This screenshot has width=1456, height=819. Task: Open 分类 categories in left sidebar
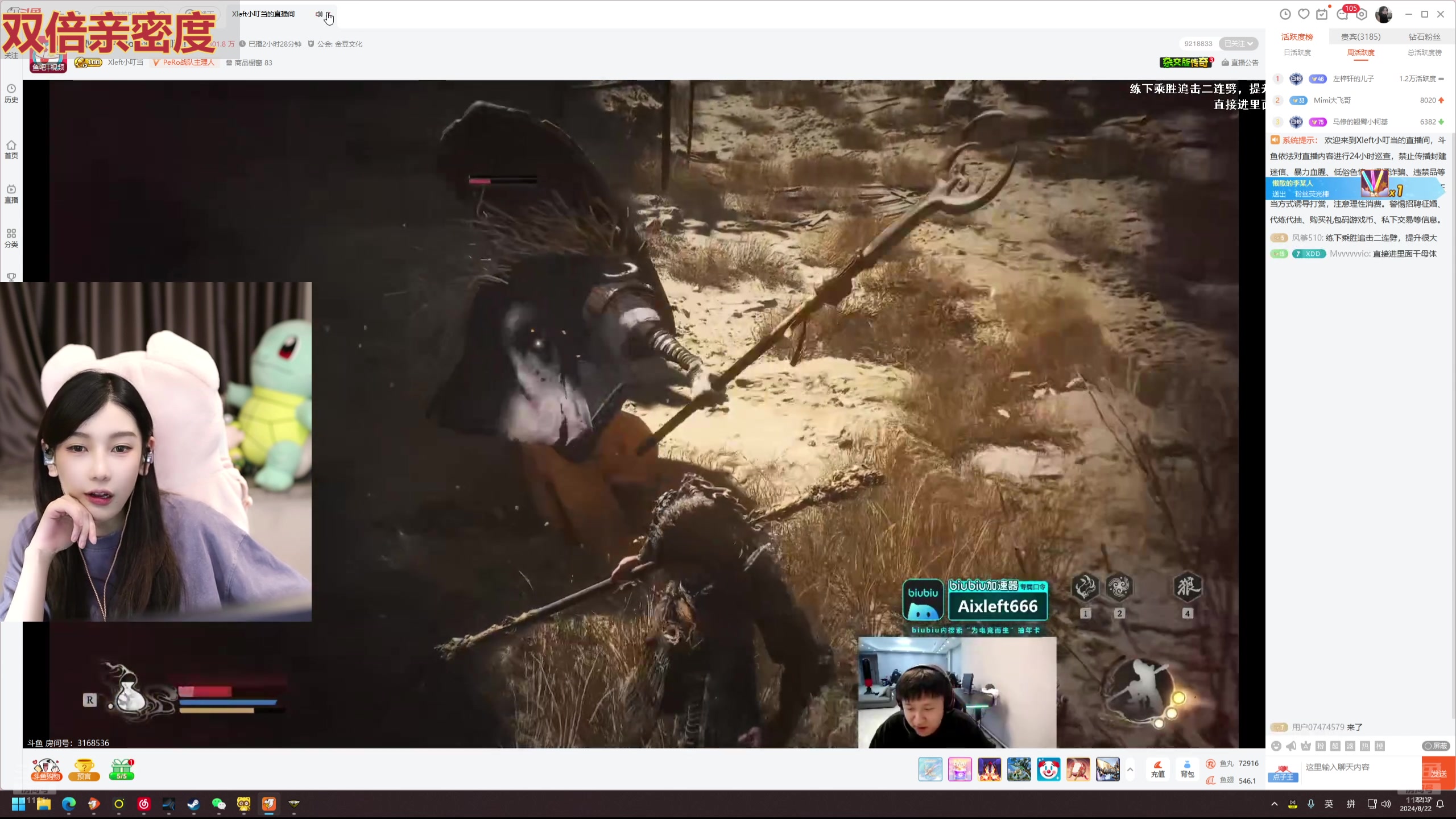[11, 238]
